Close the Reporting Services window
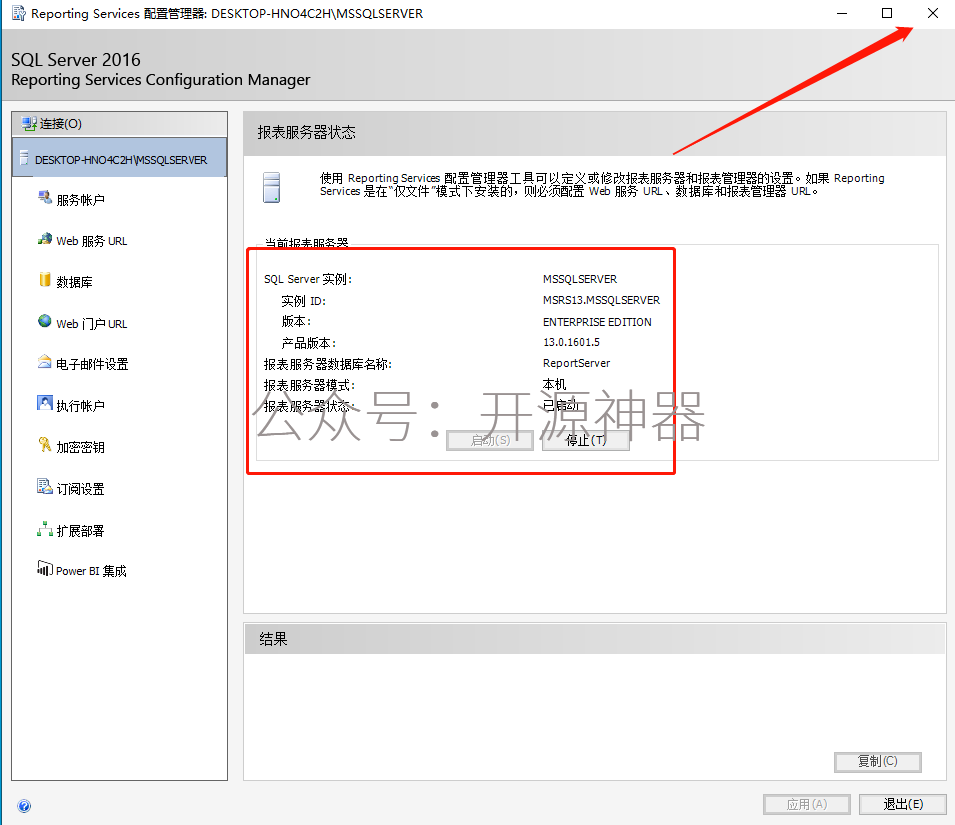 pyautogui.click(x=932, y=13)
